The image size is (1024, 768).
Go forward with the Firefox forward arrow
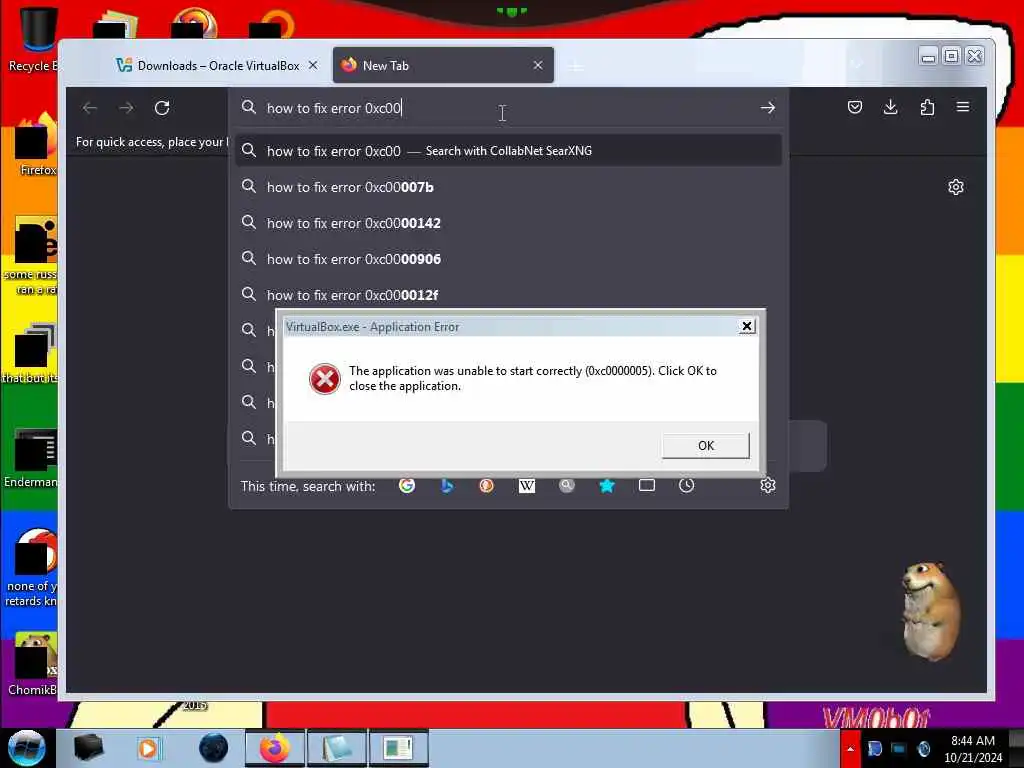pos(126,108)
